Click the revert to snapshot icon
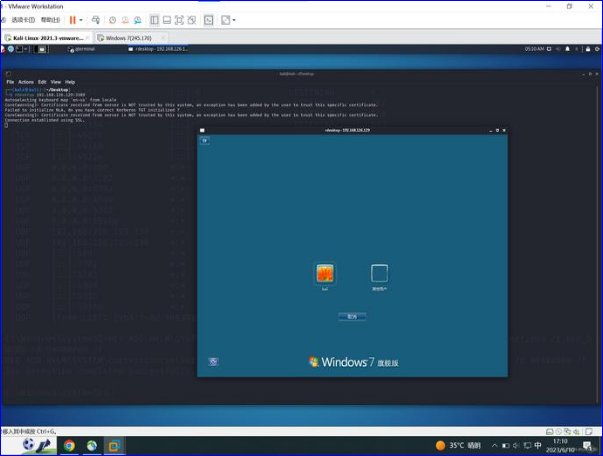The image size is (603, 456). (x=124, y=19)
